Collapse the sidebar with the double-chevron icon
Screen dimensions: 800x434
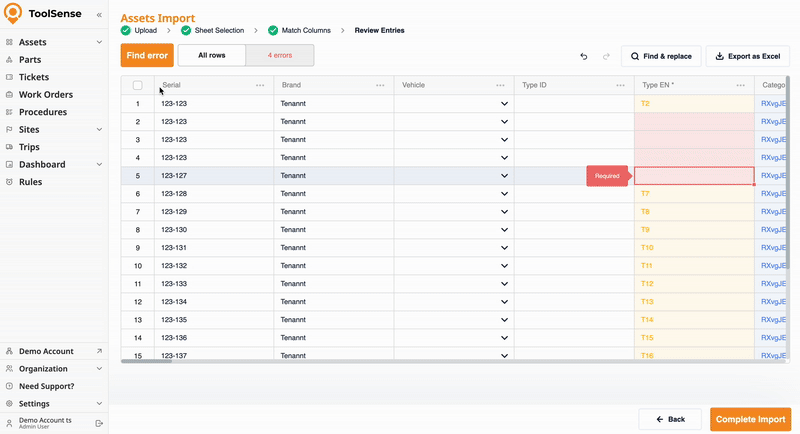tap(99, 15)
